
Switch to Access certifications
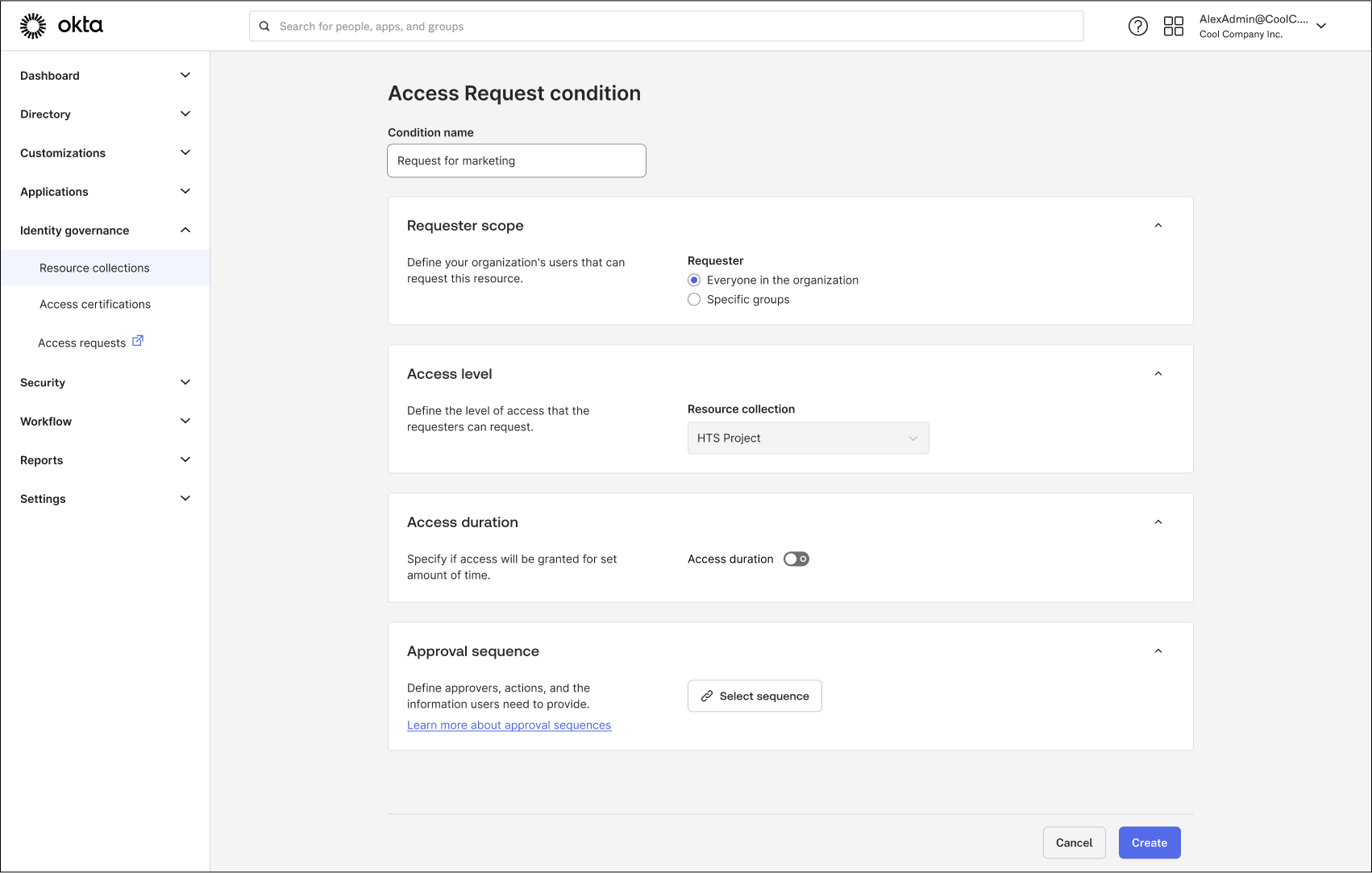pyautogui.click(x=94, y=304)
